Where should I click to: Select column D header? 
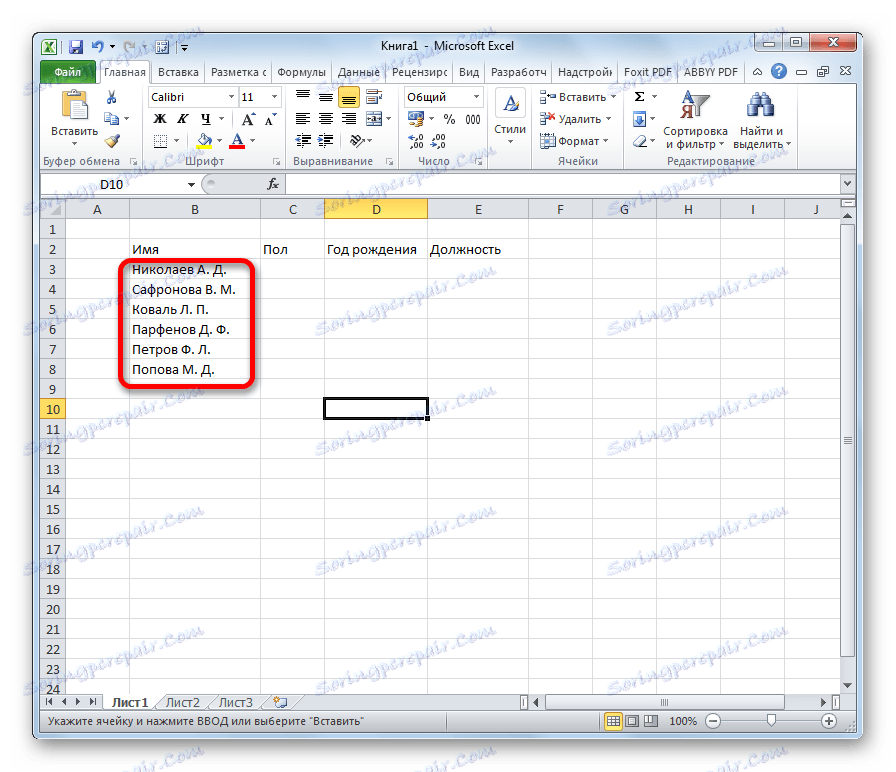tap(375, 210)
